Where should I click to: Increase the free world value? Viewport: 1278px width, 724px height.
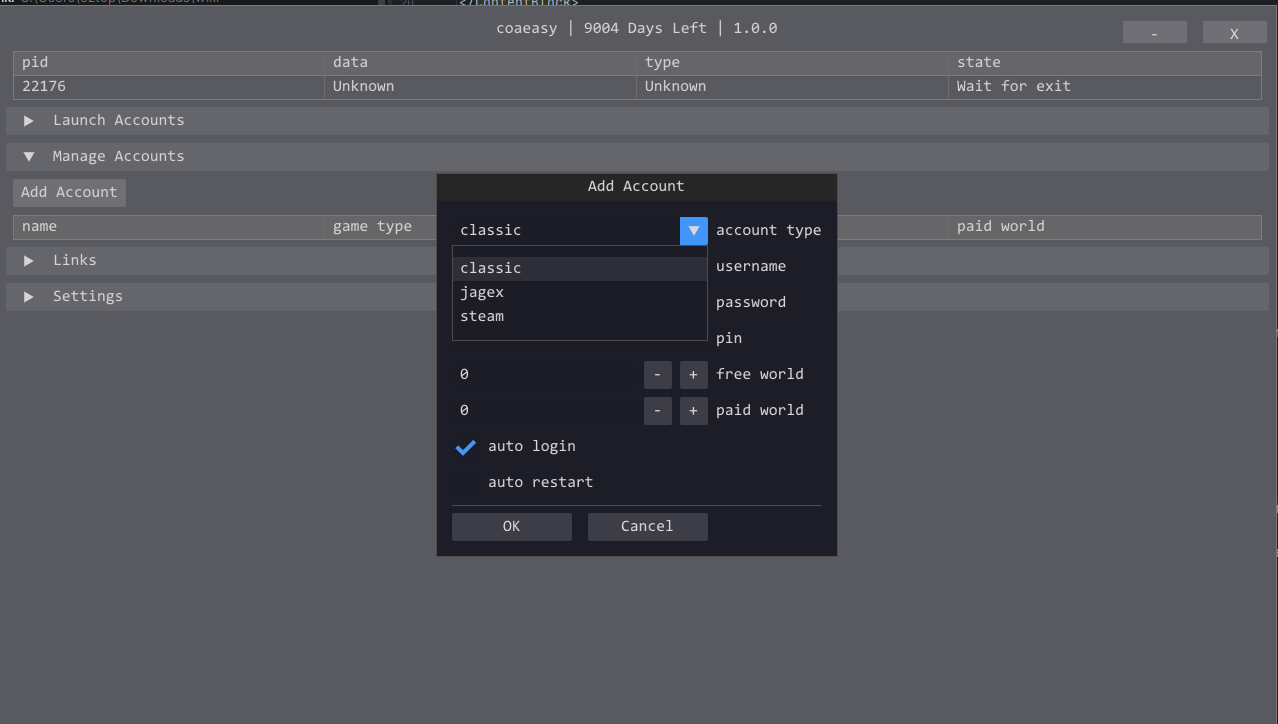pyautogui.click(x=693, y=374)
